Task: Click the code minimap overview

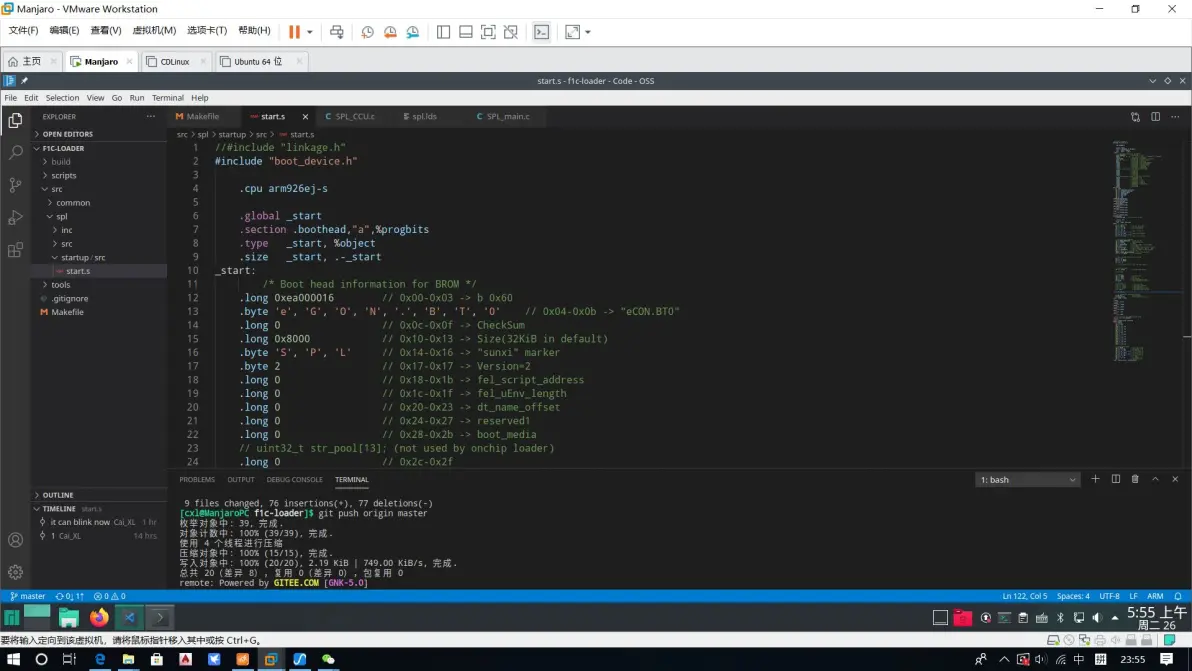Action: coord(1136,250)
